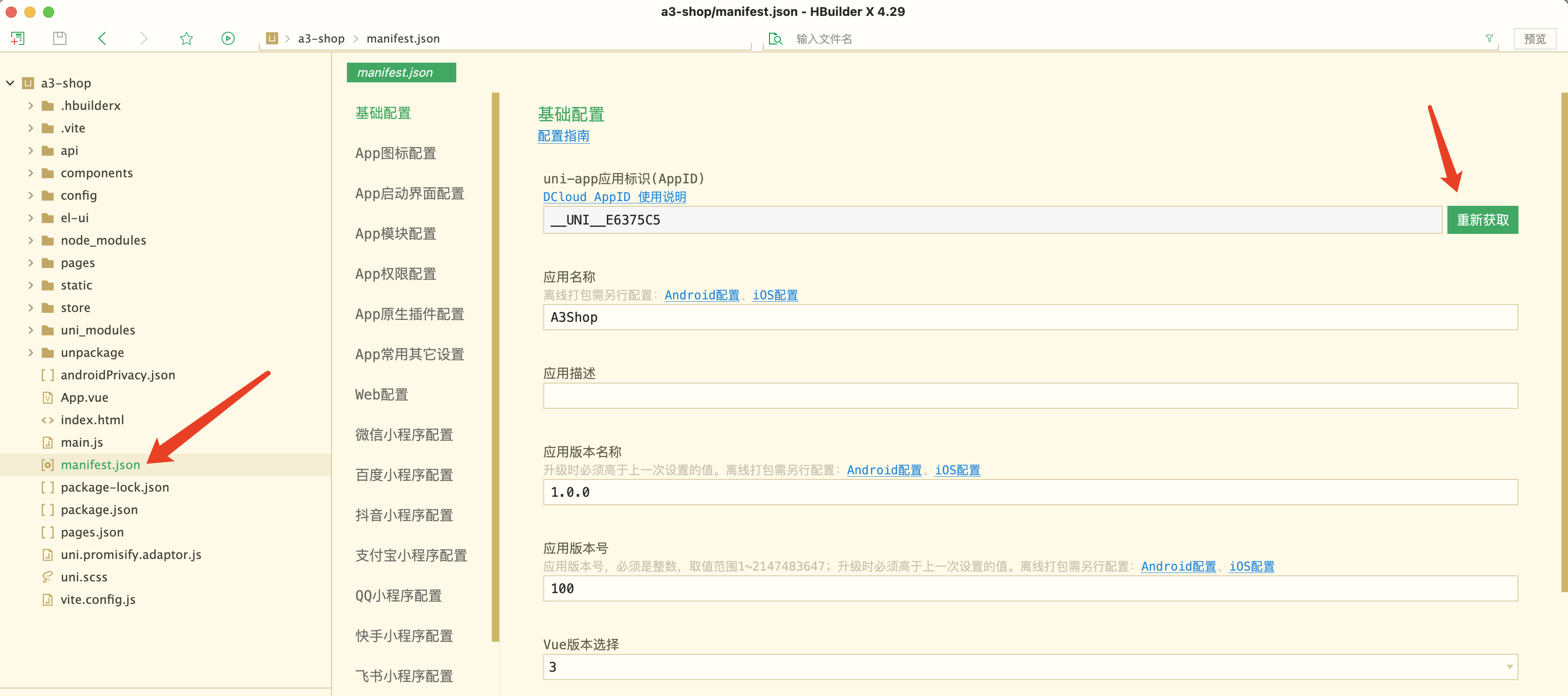The image size is (1568, 696).
Task: Click the a3-shop project root icon
Action: [x=28, y=83]
